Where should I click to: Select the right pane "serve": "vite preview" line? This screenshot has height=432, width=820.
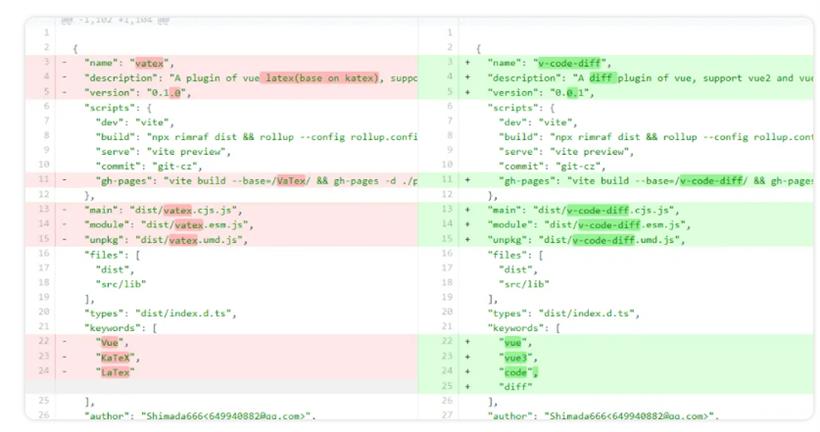click(616, 152)
